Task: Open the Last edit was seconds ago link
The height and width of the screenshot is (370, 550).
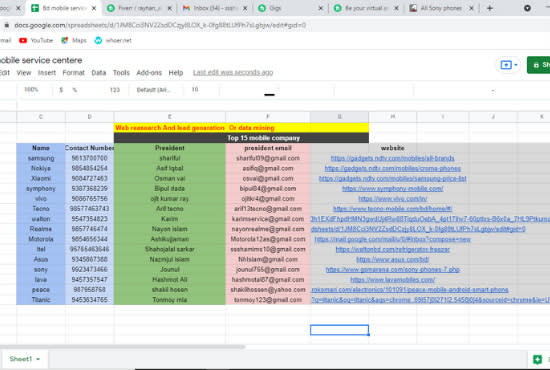Action: (x=233, y=73)
